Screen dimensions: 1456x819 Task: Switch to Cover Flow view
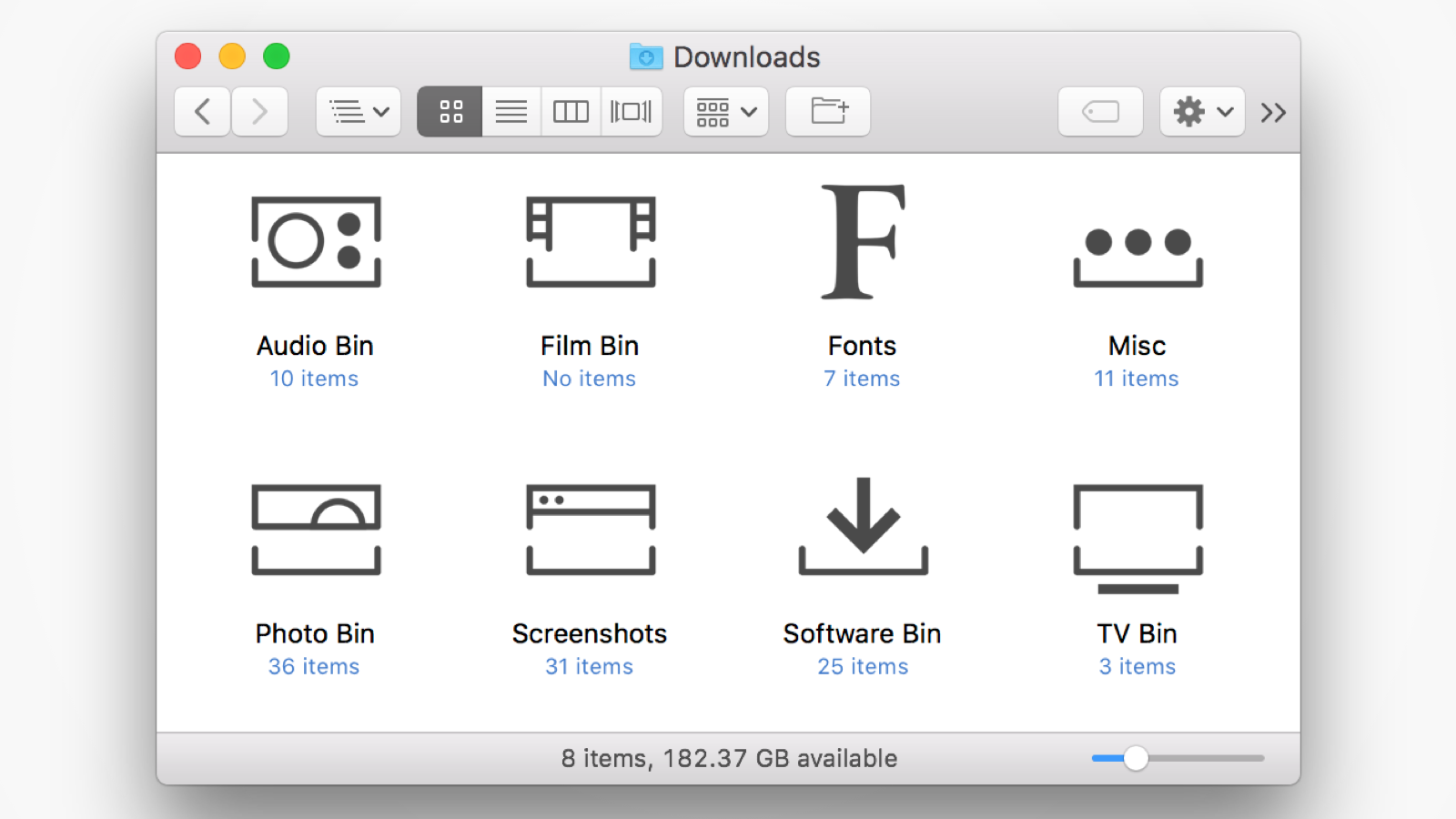pyautogui.click(x=631, y=112)
